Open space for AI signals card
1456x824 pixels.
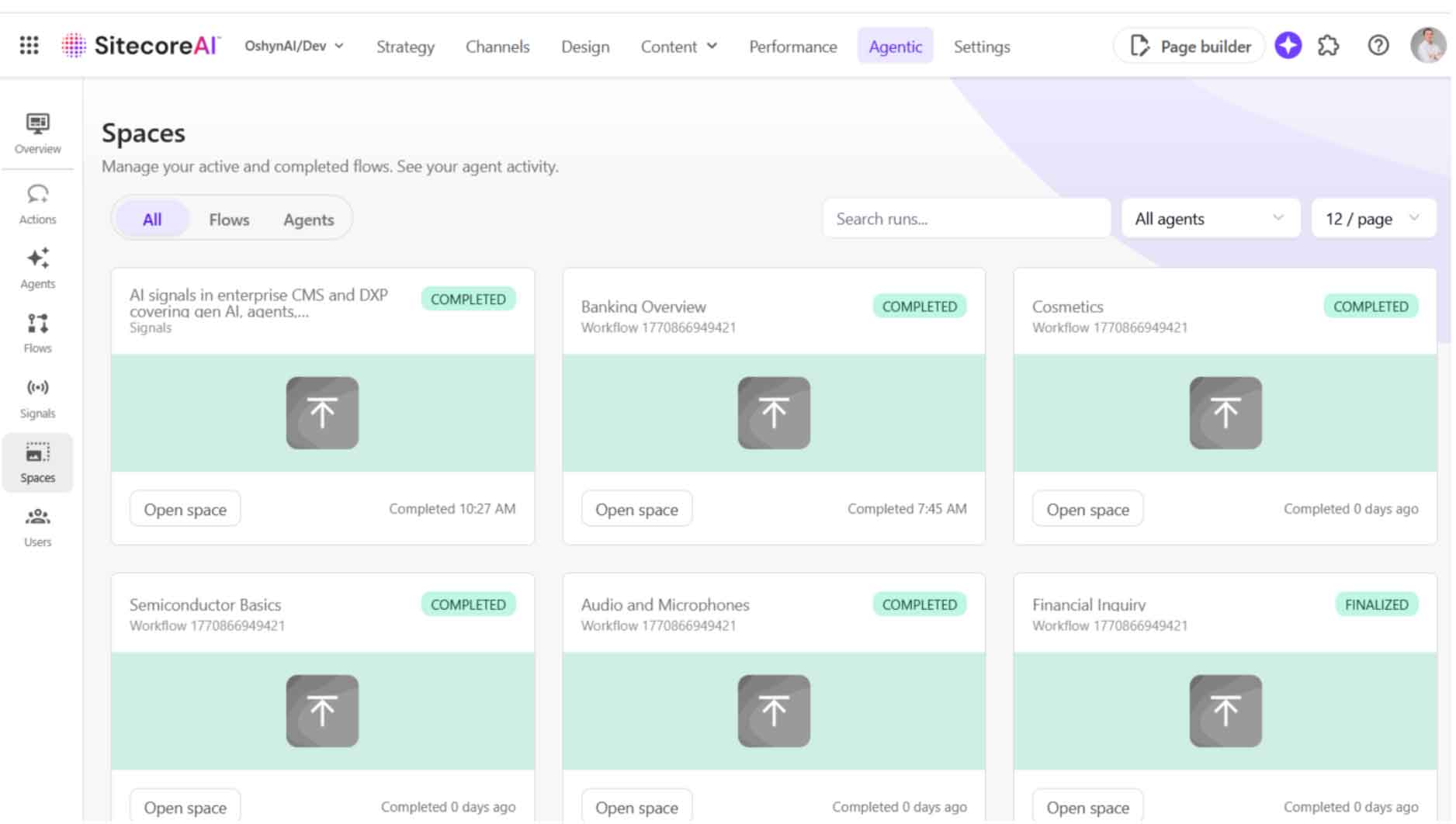[x=185, y=511]
